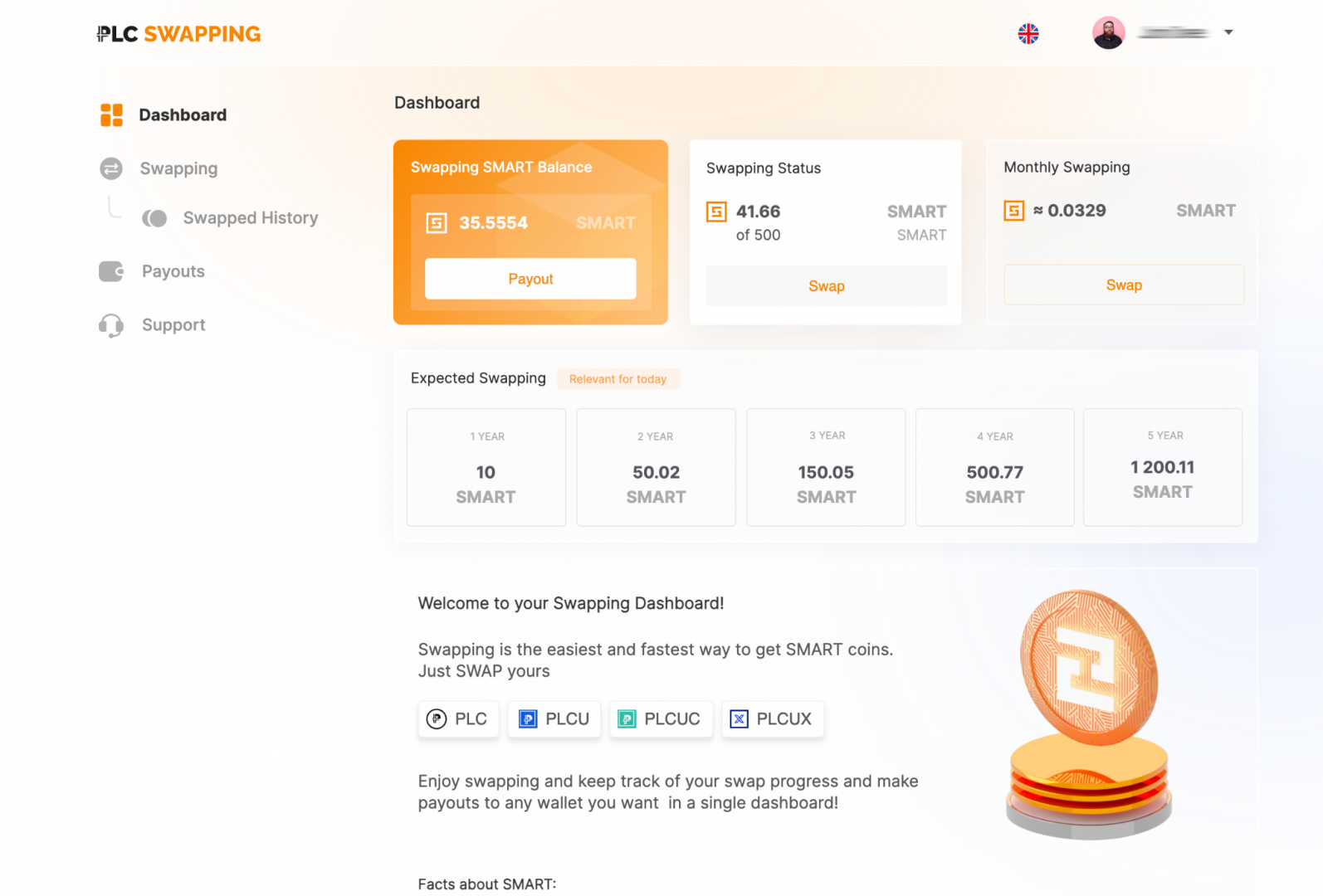Click the Payouts wallet icon
1323x896 pixels.
(111, 271)
